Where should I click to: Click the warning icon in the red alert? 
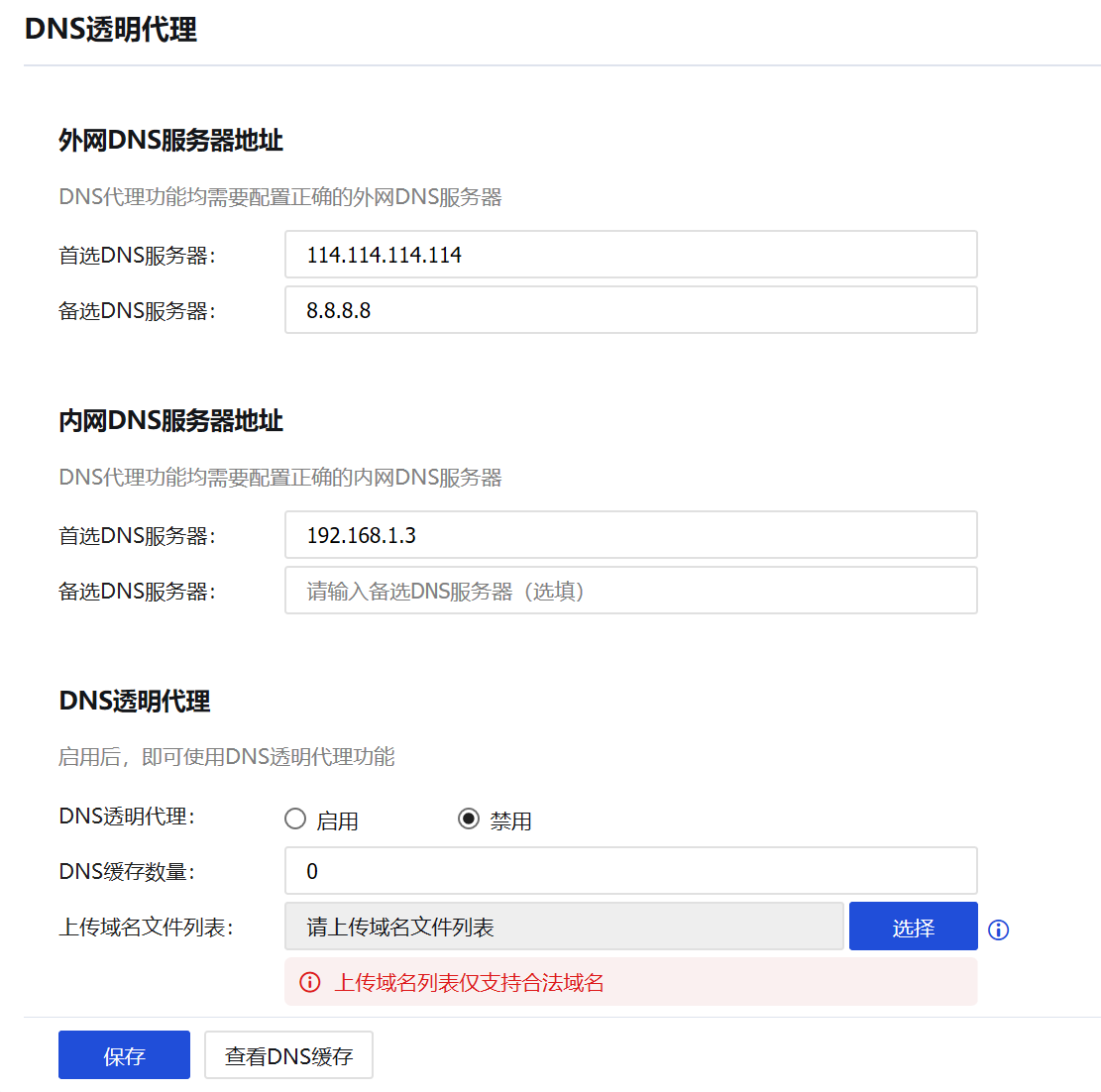310,981
